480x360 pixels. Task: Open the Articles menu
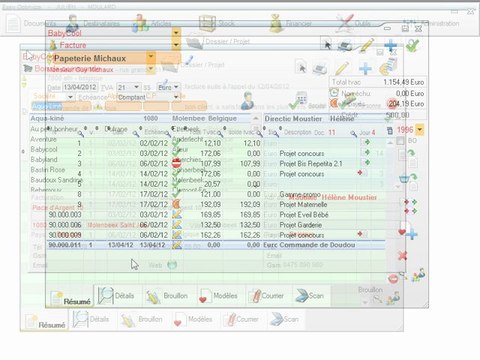tap(152, 24)
